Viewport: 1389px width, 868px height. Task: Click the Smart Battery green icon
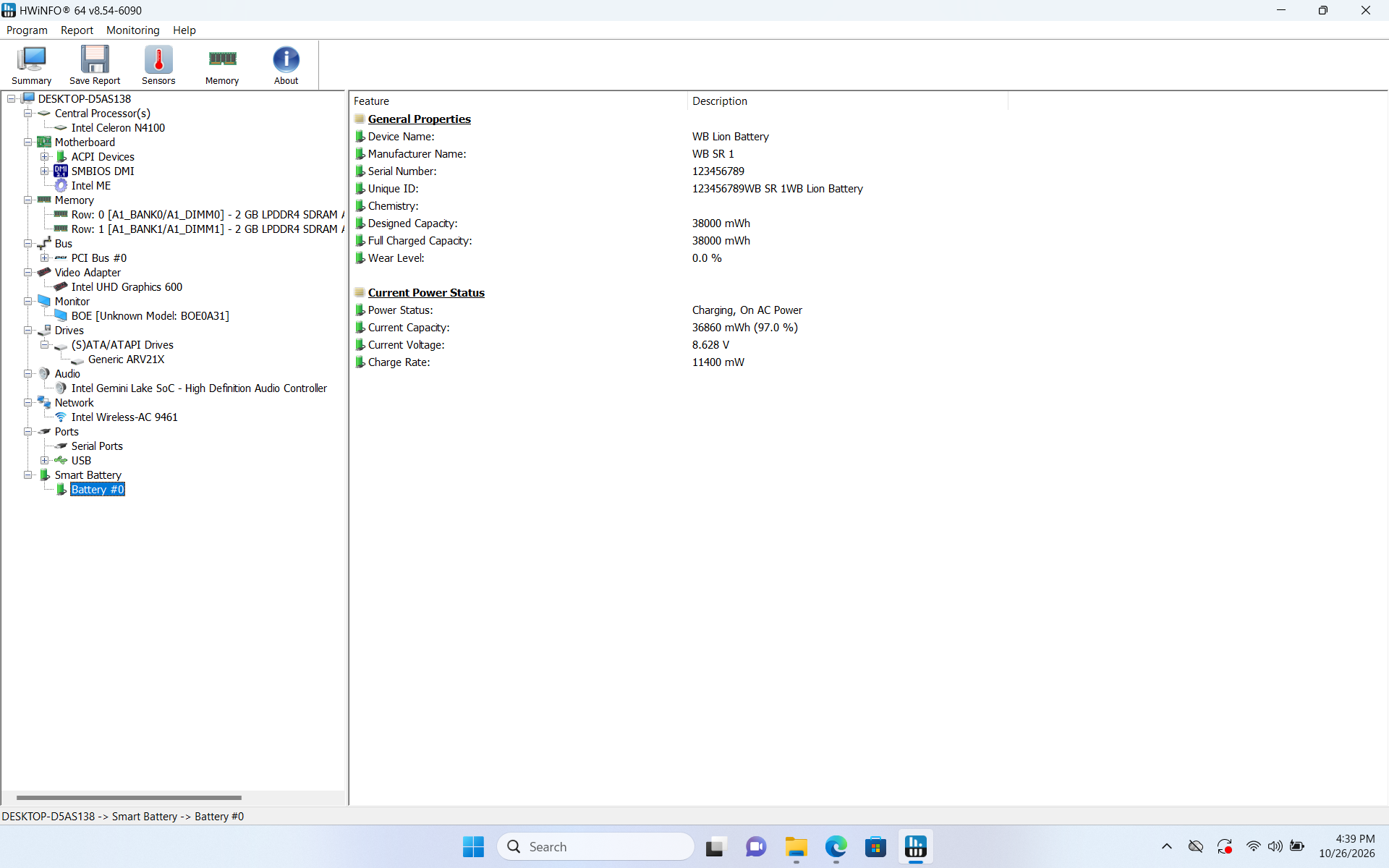44,475
